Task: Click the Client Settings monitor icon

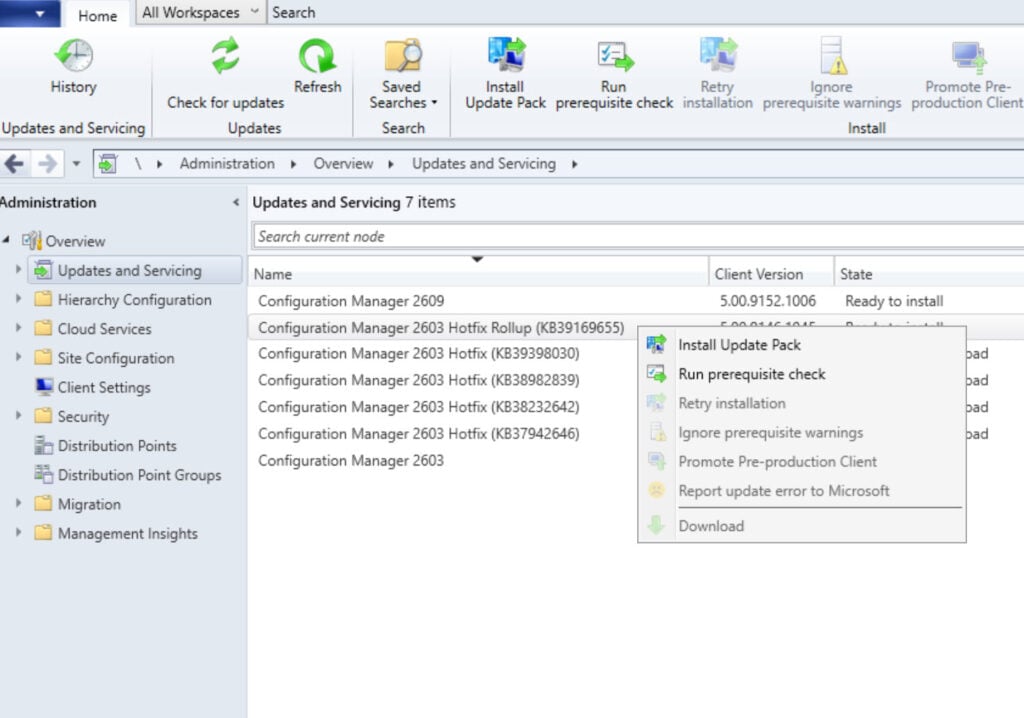Action: 44,387
